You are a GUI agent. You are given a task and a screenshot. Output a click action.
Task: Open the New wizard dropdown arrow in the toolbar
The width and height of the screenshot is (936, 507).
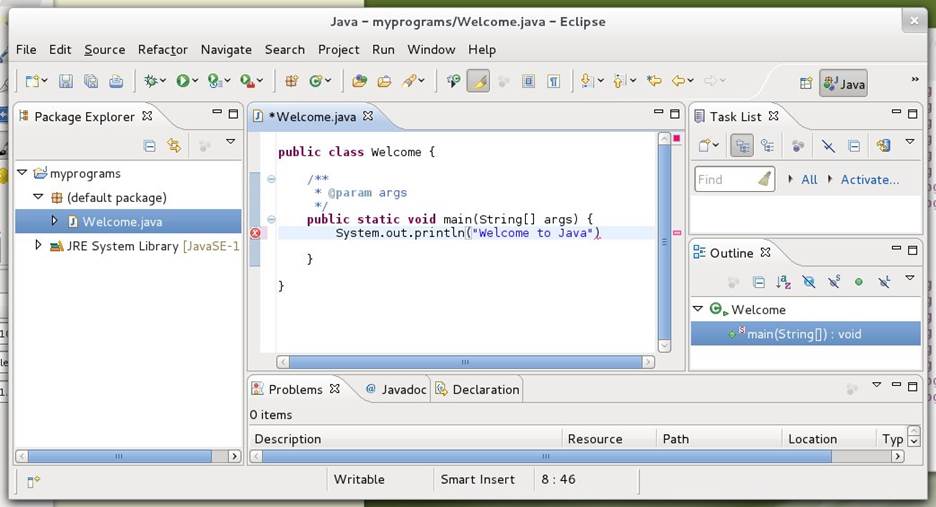tap(44, 81)
